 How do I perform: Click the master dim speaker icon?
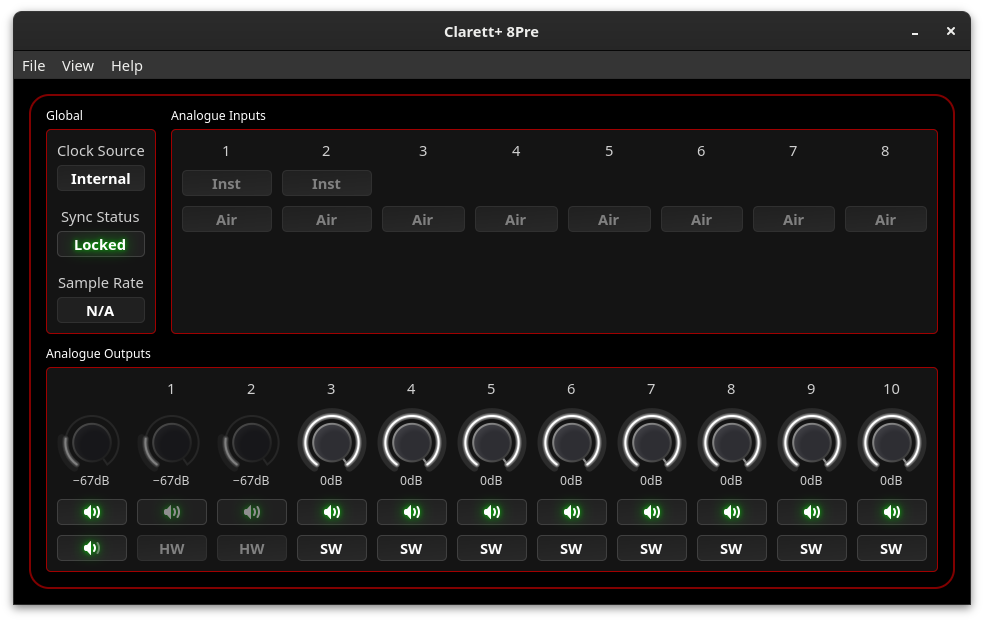pos(92,548)
